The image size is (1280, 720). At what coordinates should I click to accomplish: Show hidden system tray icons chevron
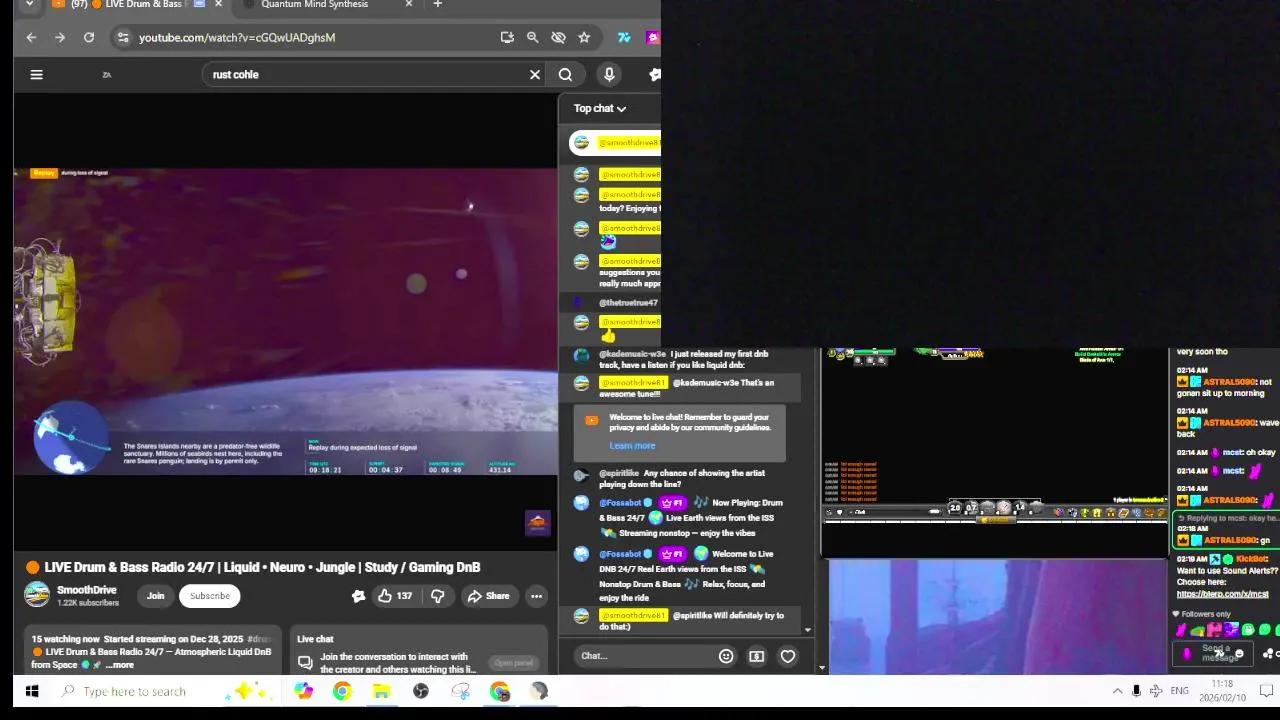1117,691
